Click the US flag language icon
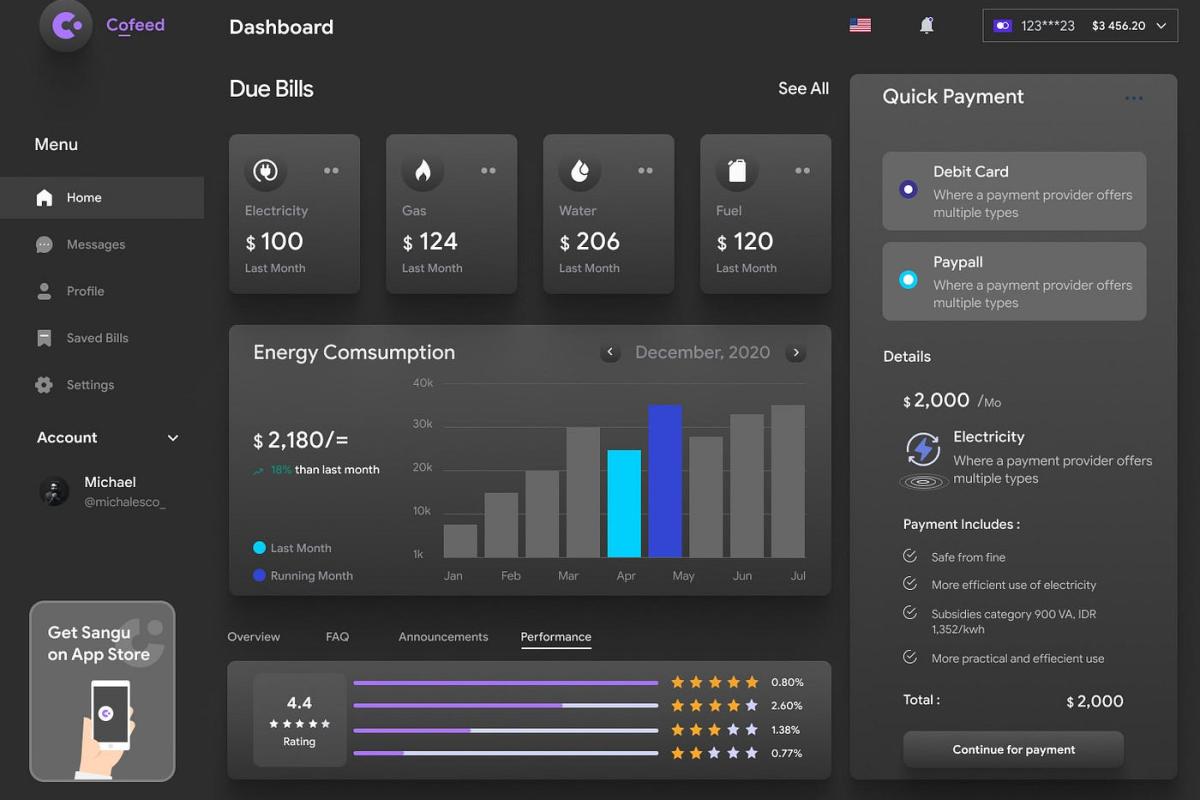 pyautogui.click(x=860, y=26)
